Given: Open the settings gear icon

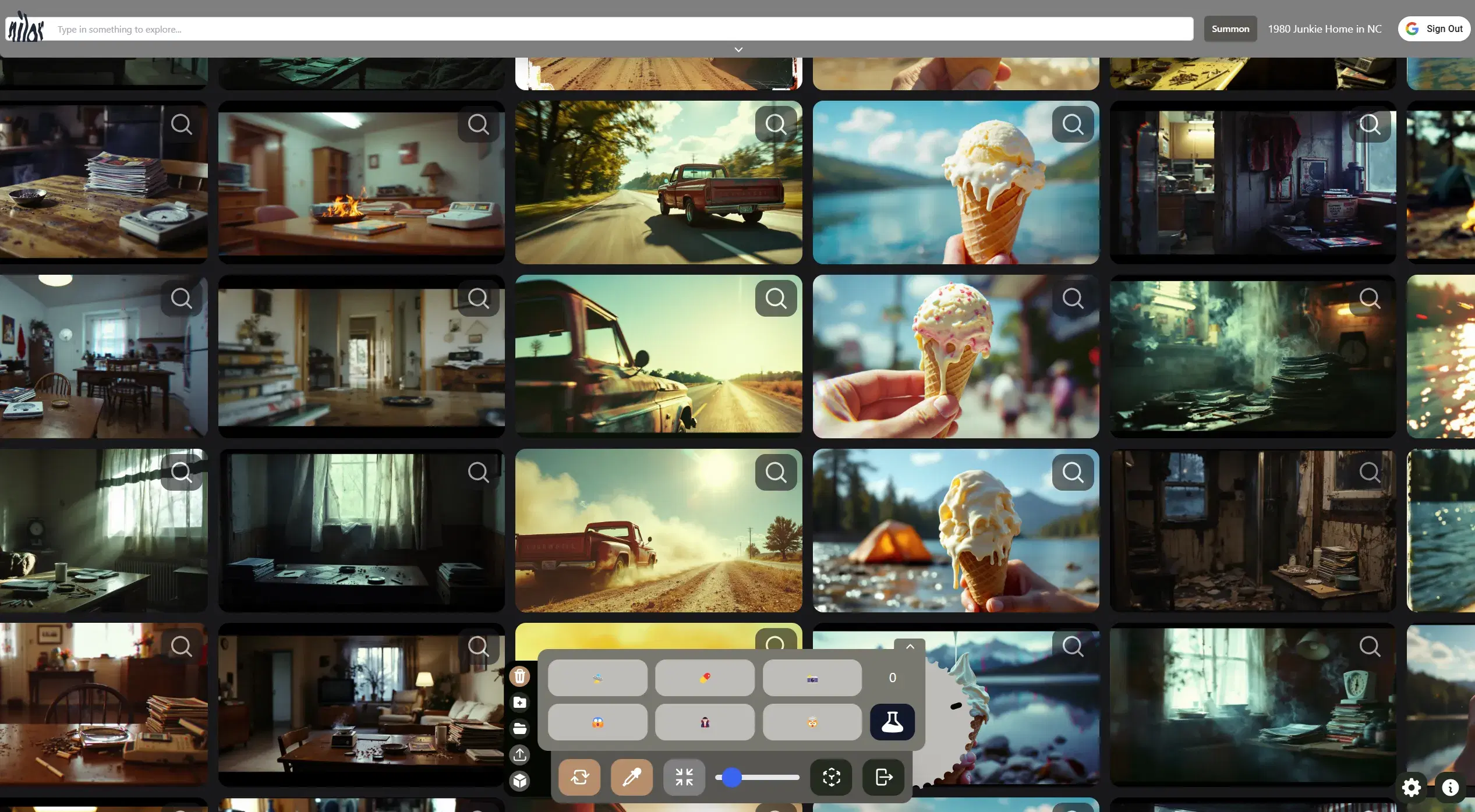Looking at the screenshot, I should click(1412, 788).
